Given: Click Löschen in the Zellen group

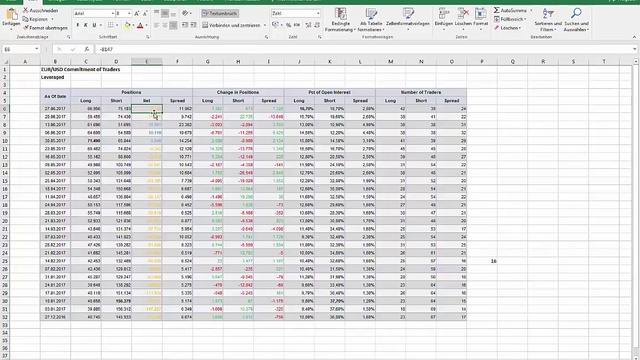Looking at the screenshot, I should click(463, 19).
